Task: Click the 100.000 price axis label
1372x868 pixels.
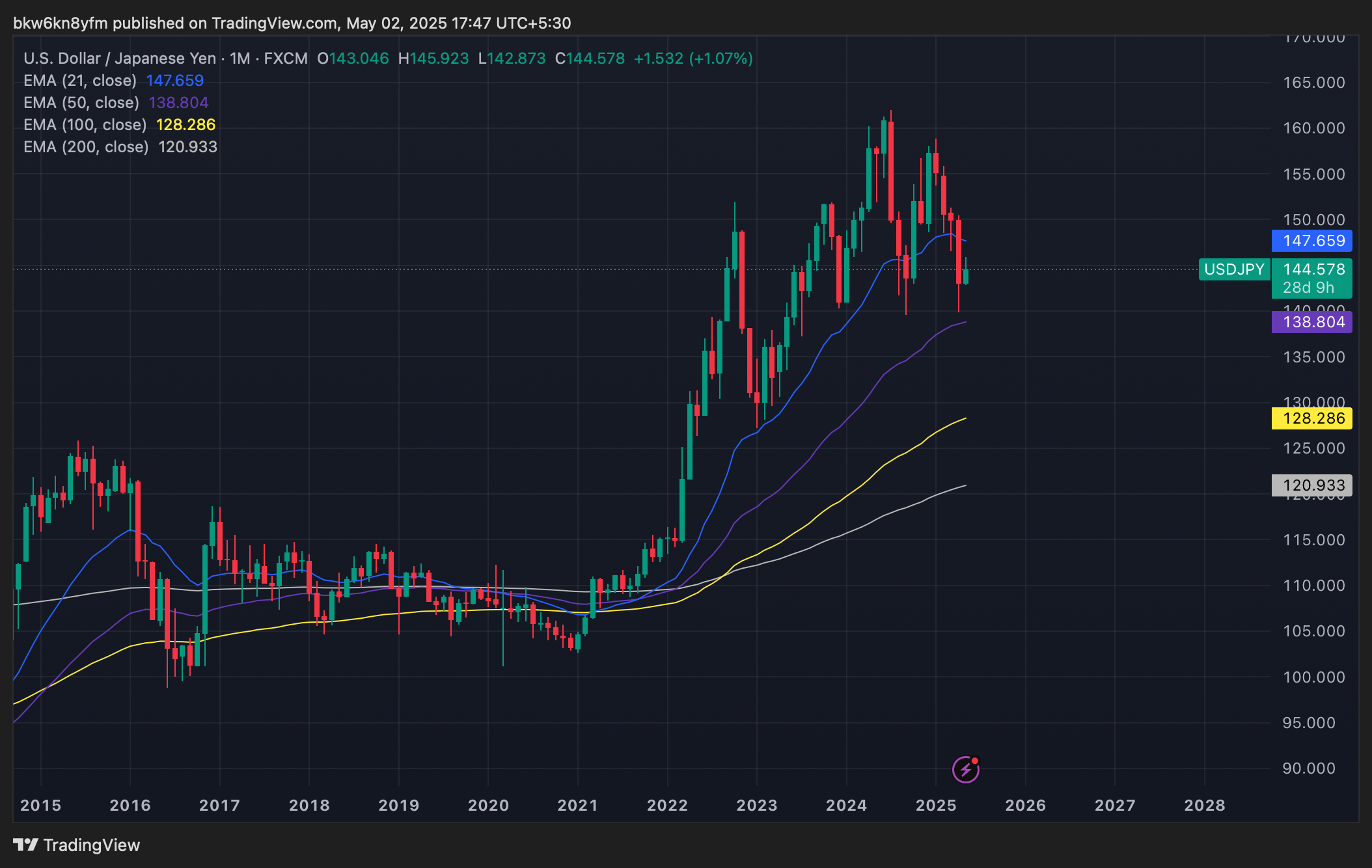Action: [x=1313, y=677]
